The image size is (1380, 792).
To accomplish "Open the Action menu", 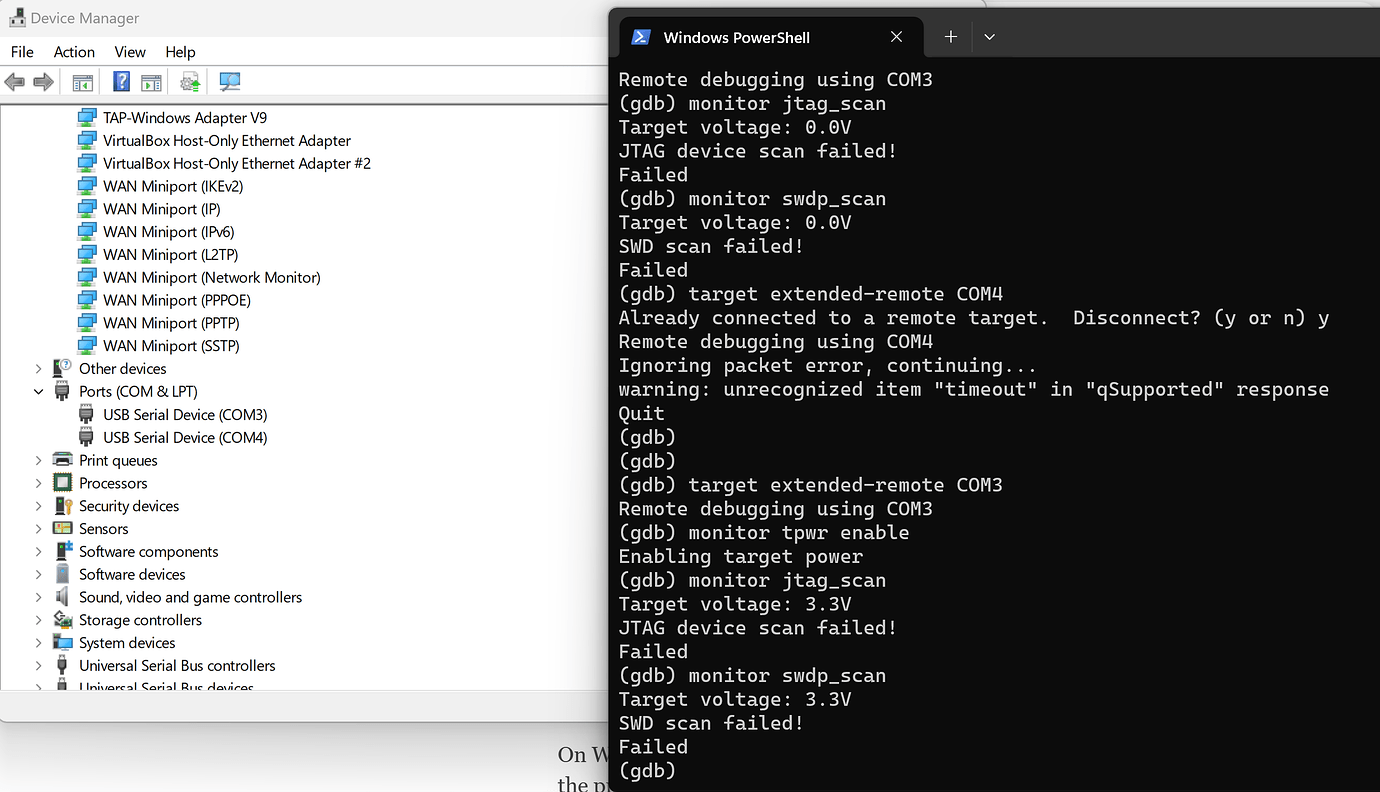I will click(74, 52).
